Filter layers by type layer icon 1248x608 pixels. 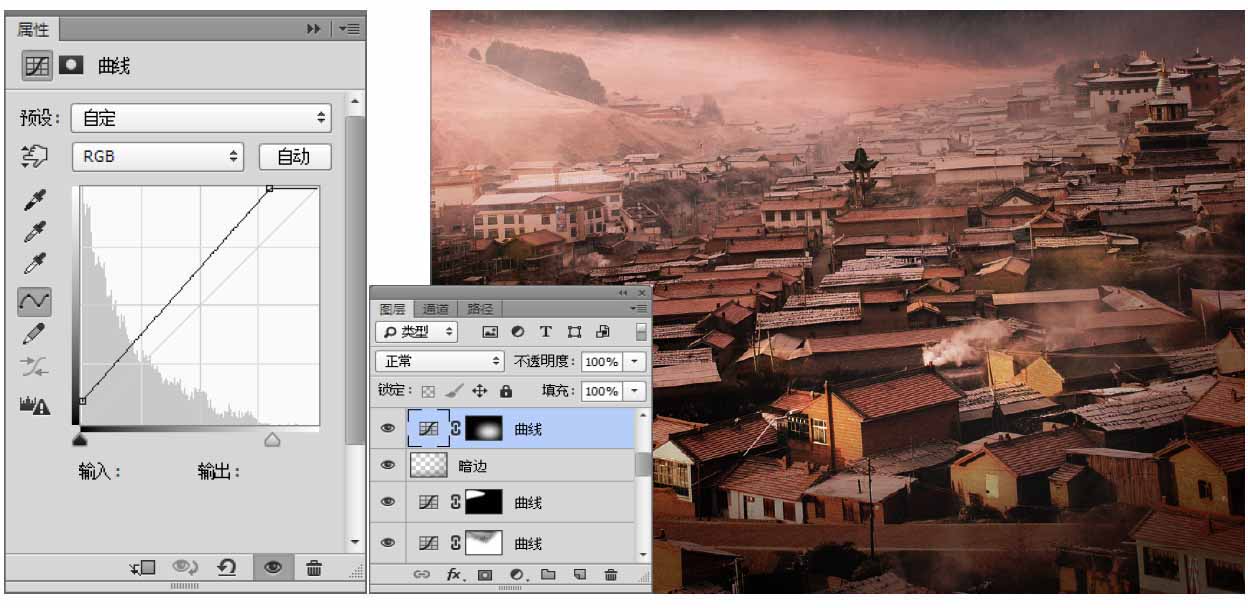coord(546,332)
